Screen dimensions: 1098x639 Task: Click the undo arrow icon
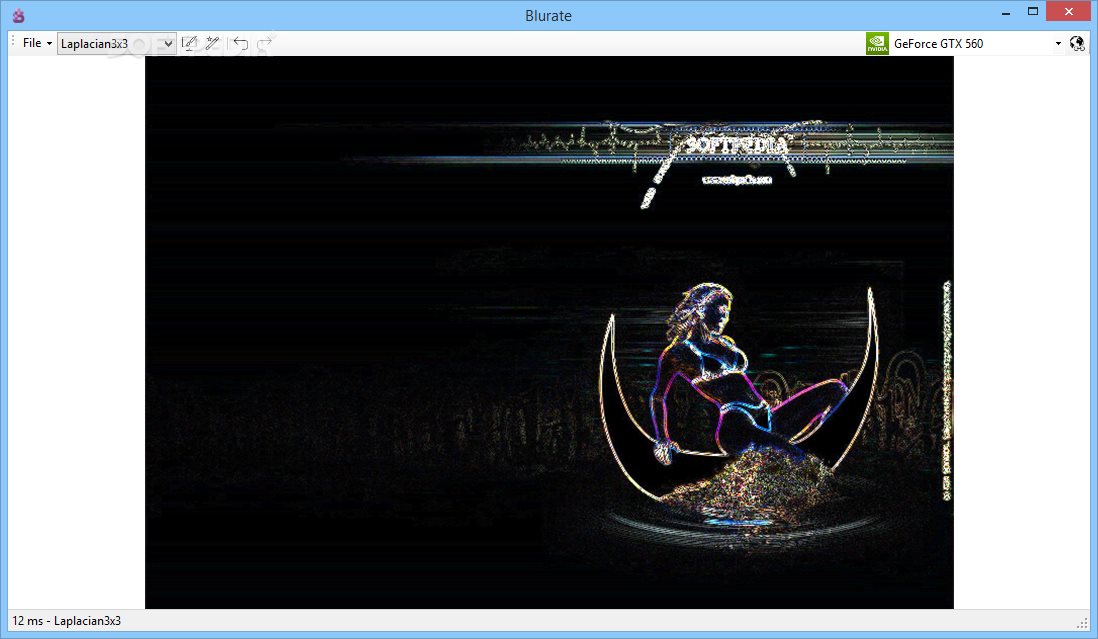click(240, 43)
